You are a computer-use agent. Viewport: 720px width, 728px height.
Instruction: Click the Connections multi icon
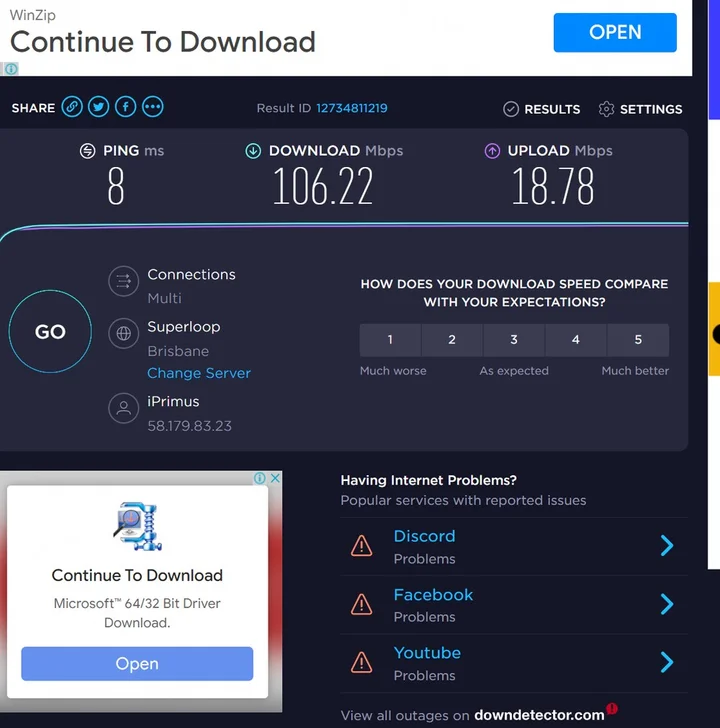[x=123, y=282]
